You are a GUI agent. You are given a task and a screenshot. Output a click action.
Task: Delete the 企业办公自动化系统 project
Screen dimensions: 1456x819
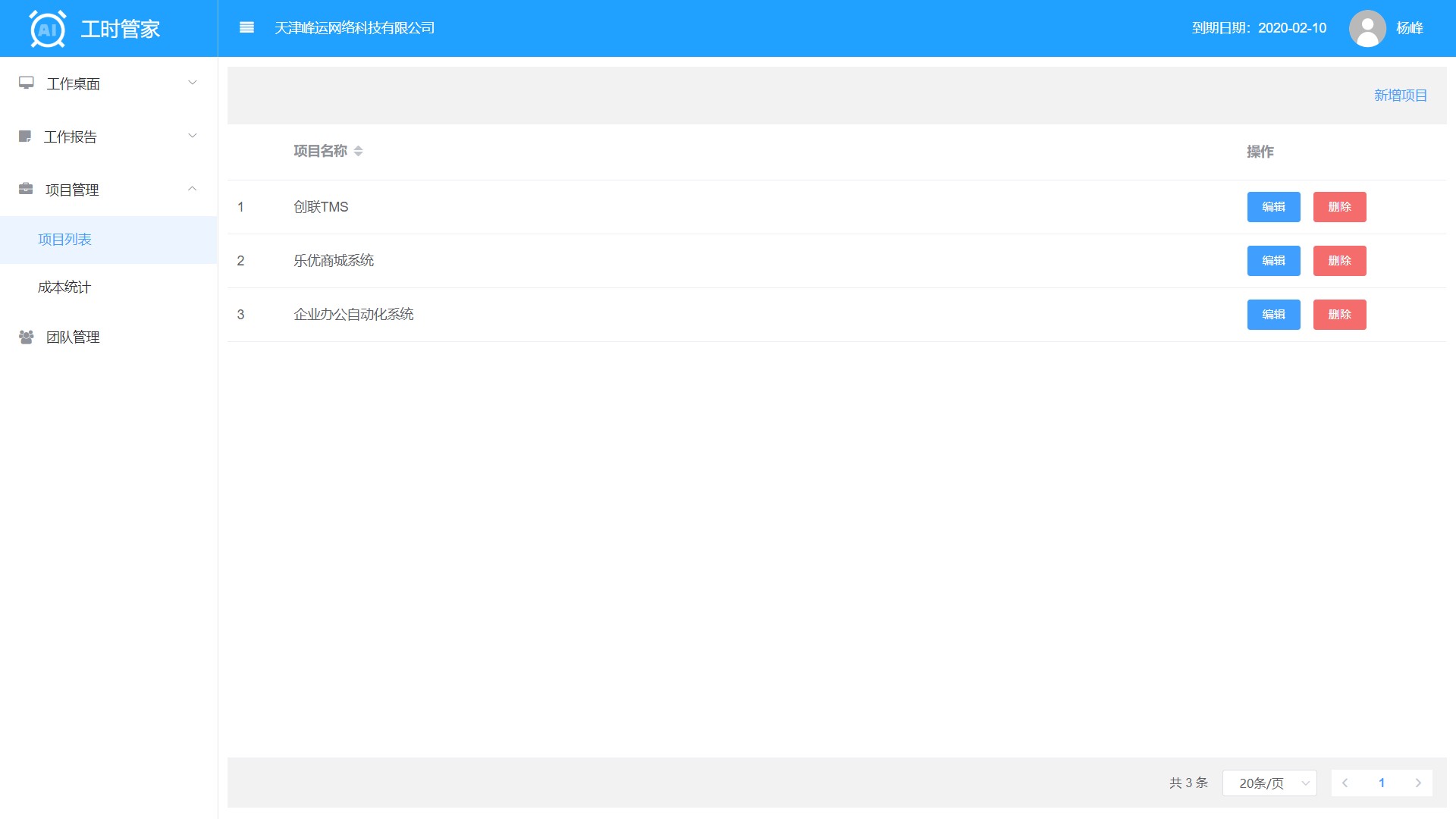point(1339,315)
